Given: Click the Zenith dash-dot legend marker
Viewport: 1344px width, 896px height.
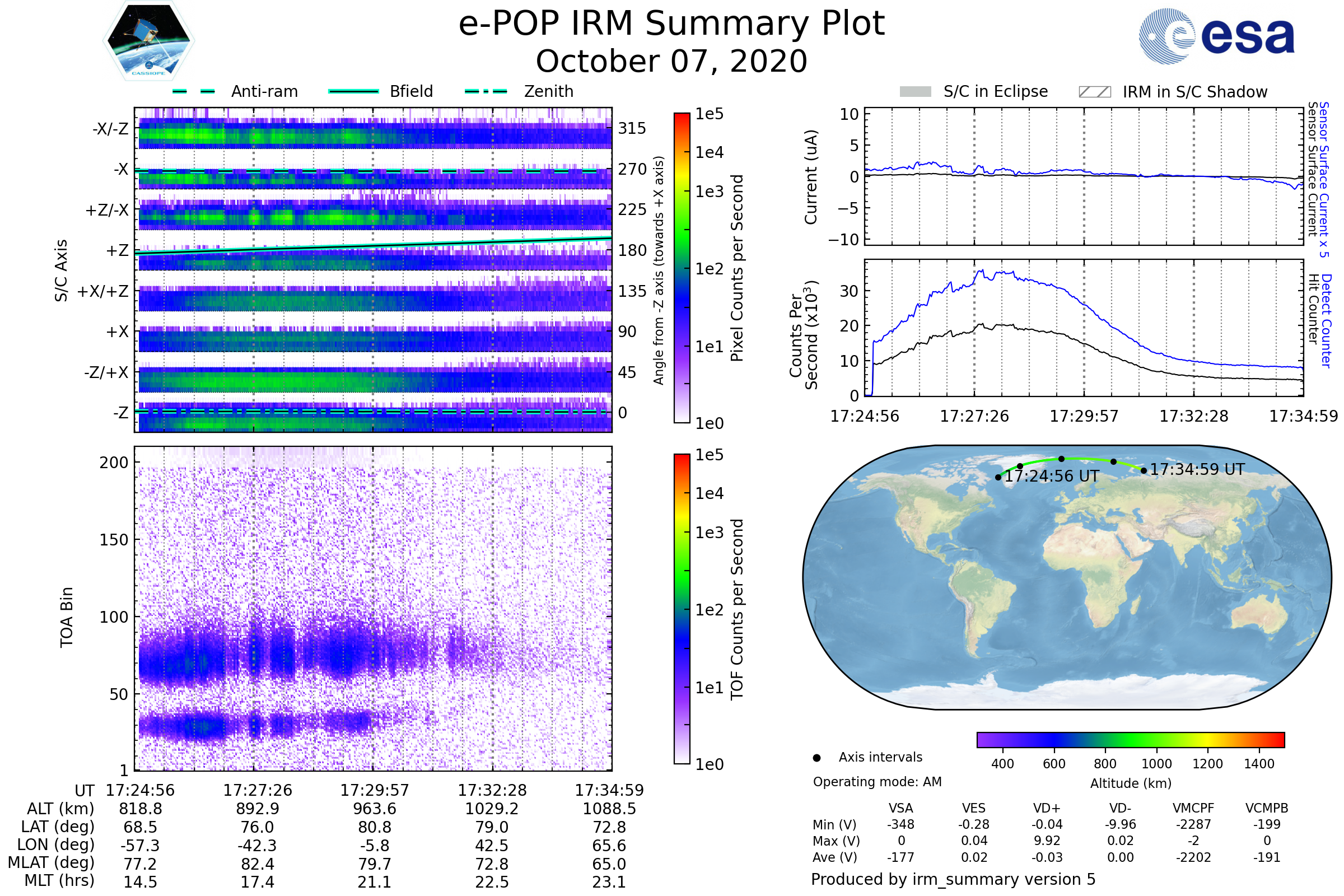Looking at the screenshot, I should coord(486,91).
